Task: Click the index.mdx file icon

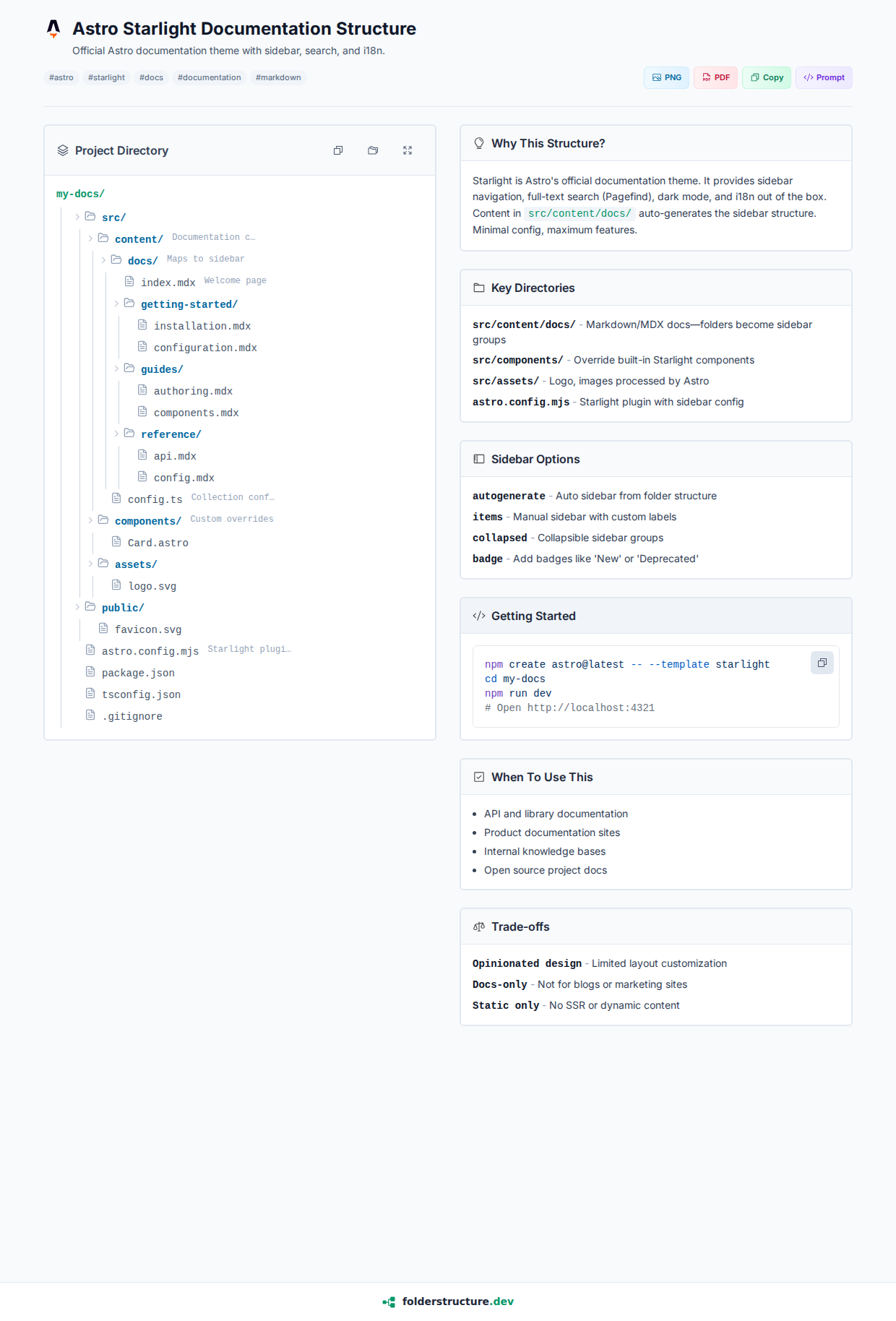Action: pos(129,281)
